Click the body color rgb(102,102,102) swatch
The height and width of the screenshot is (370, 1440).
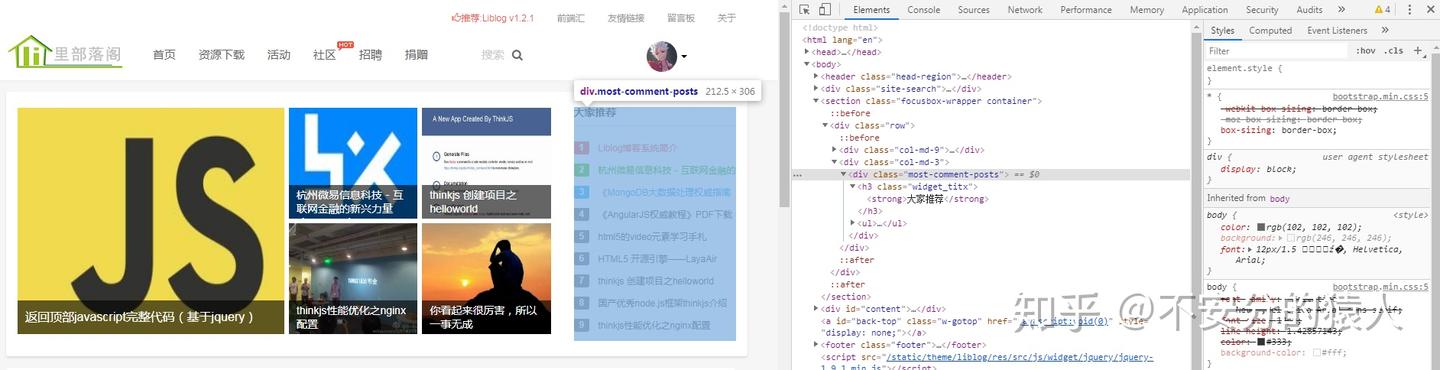(1261, 227)
